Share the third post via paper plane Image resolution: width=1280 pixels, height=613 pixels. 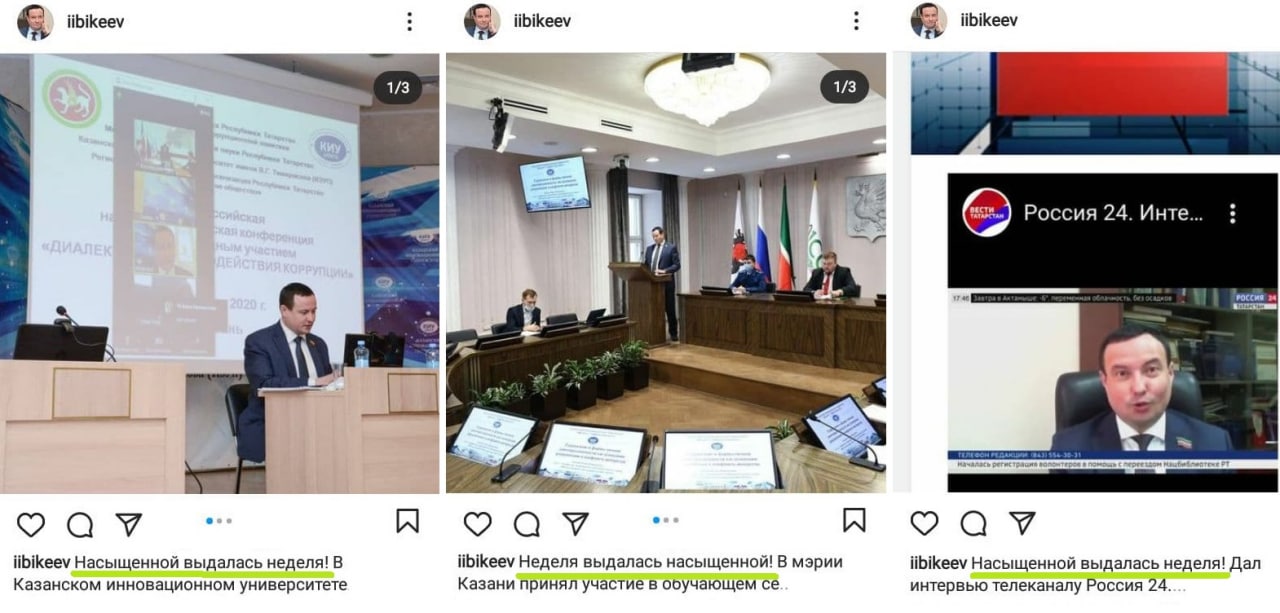1022,524
